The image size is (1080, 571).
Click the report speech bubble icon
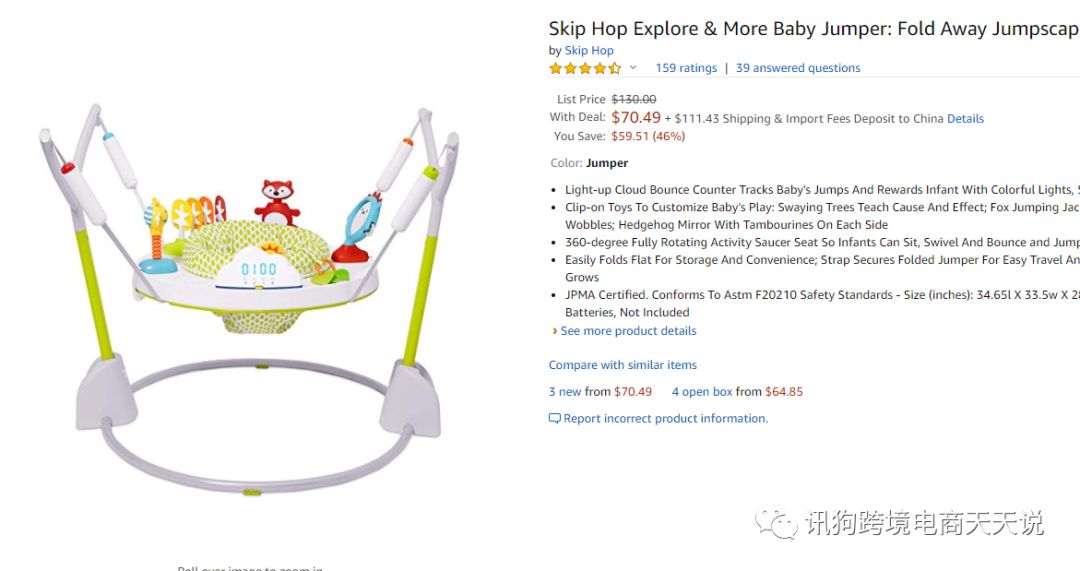554,418
